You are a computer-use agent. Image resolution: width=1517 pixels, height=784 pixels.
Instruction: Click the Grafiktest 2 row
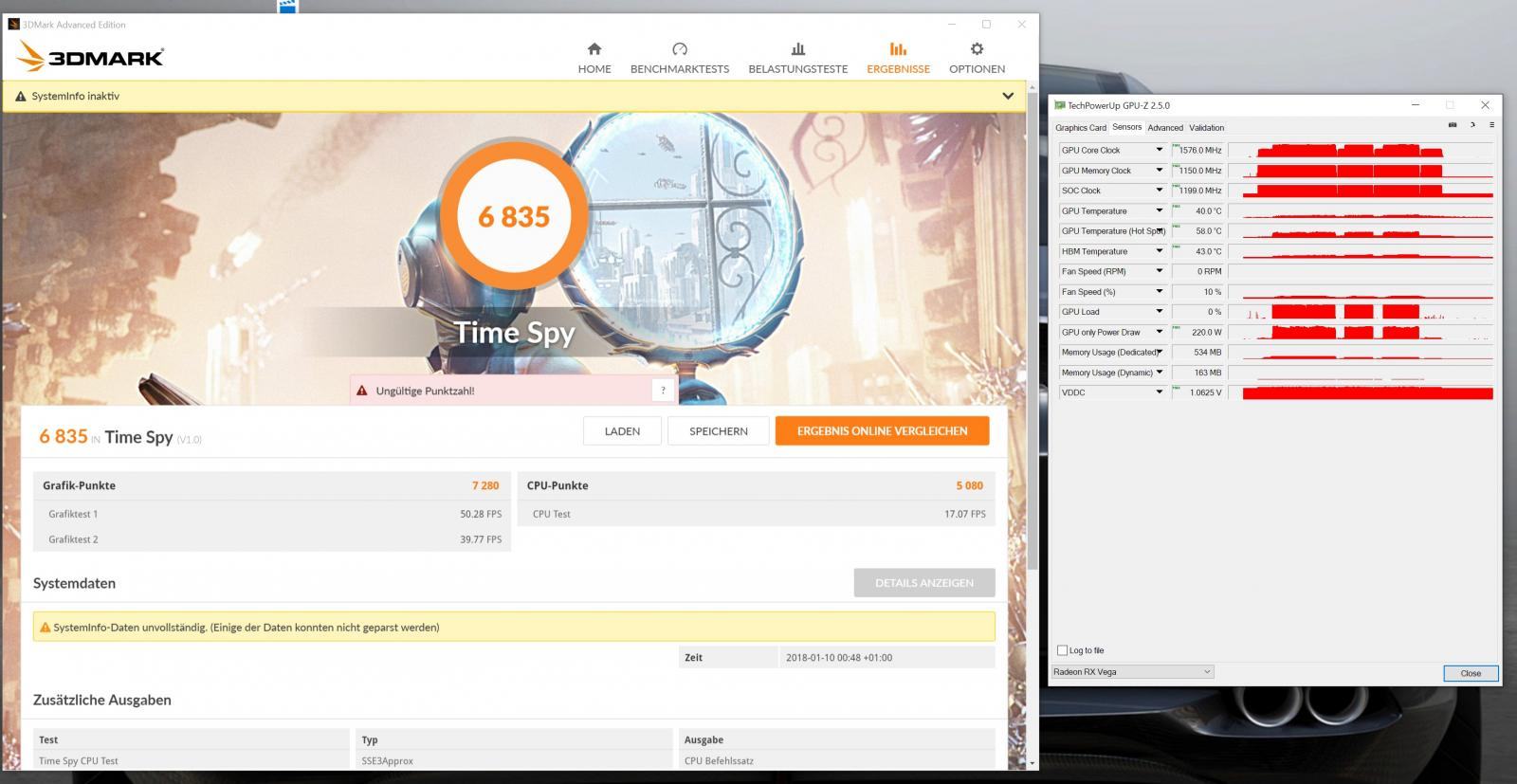tap(272, 539)
